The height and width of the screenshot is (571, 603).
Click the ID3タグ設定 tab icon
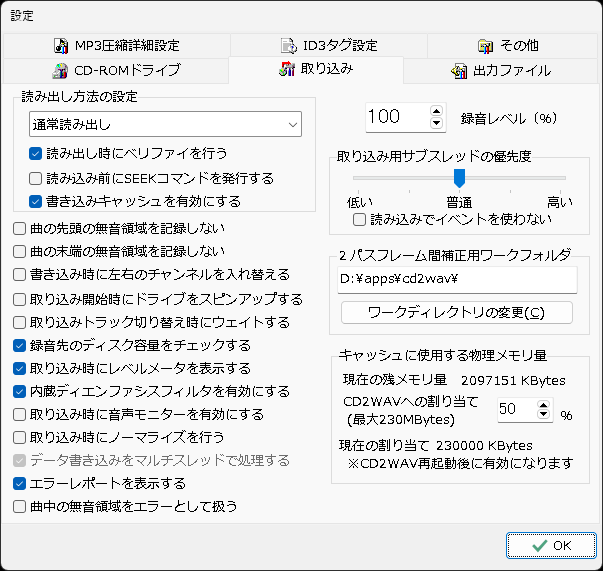coord(288,46)
